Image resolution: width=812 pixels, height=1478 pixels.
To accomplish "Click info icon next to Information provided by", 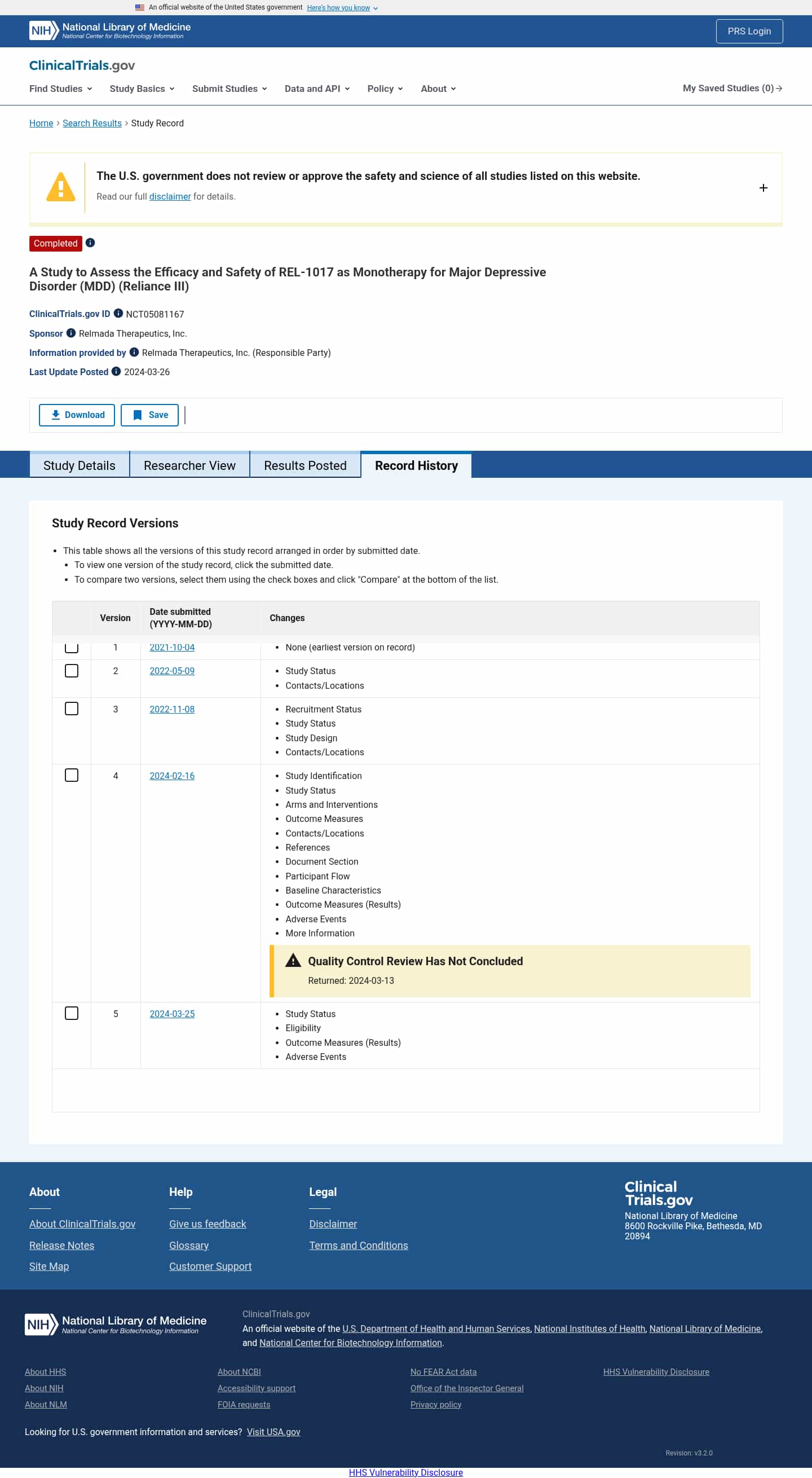I will (x=134, y=352).
